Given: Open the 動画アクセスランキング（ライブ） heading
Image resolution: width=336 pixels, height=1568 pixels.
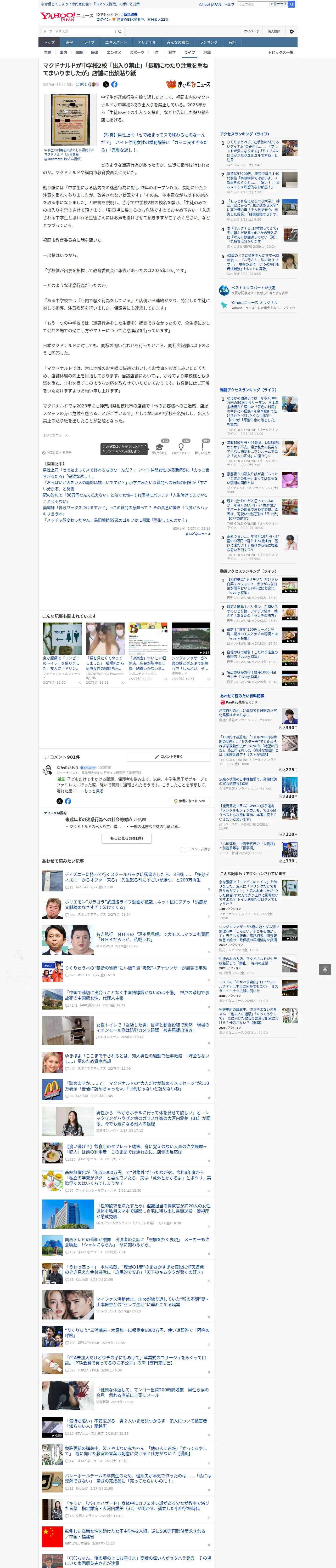Looking at the screenshot, I should (248, 571).
